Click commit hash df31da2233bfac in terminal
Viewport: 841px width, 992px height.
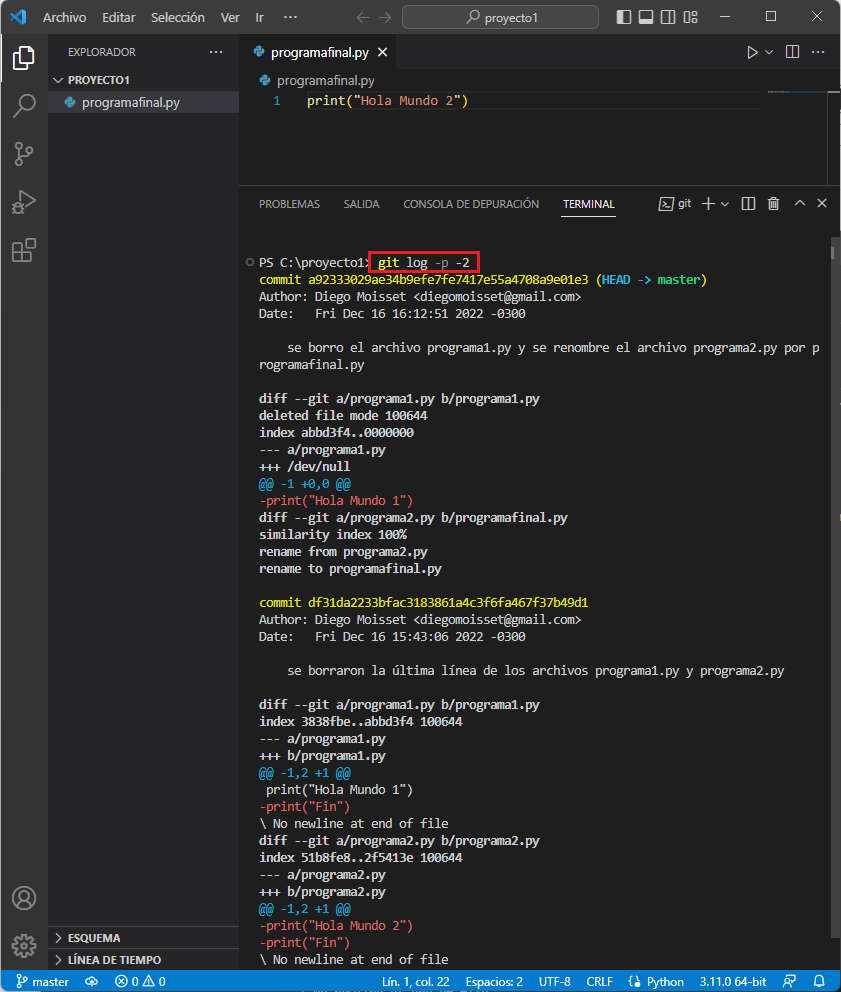point(448,603)
